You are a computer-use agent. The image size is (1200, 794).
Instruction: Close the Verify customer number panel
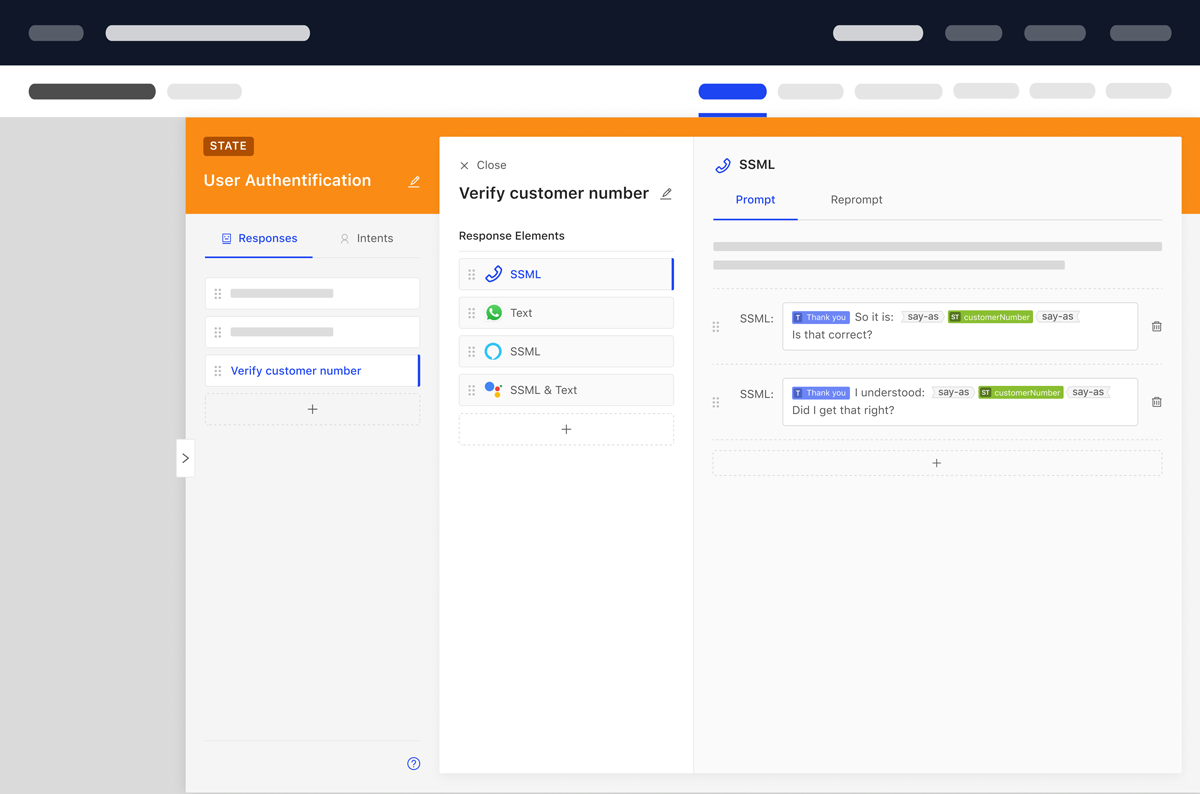pos(483,165)
